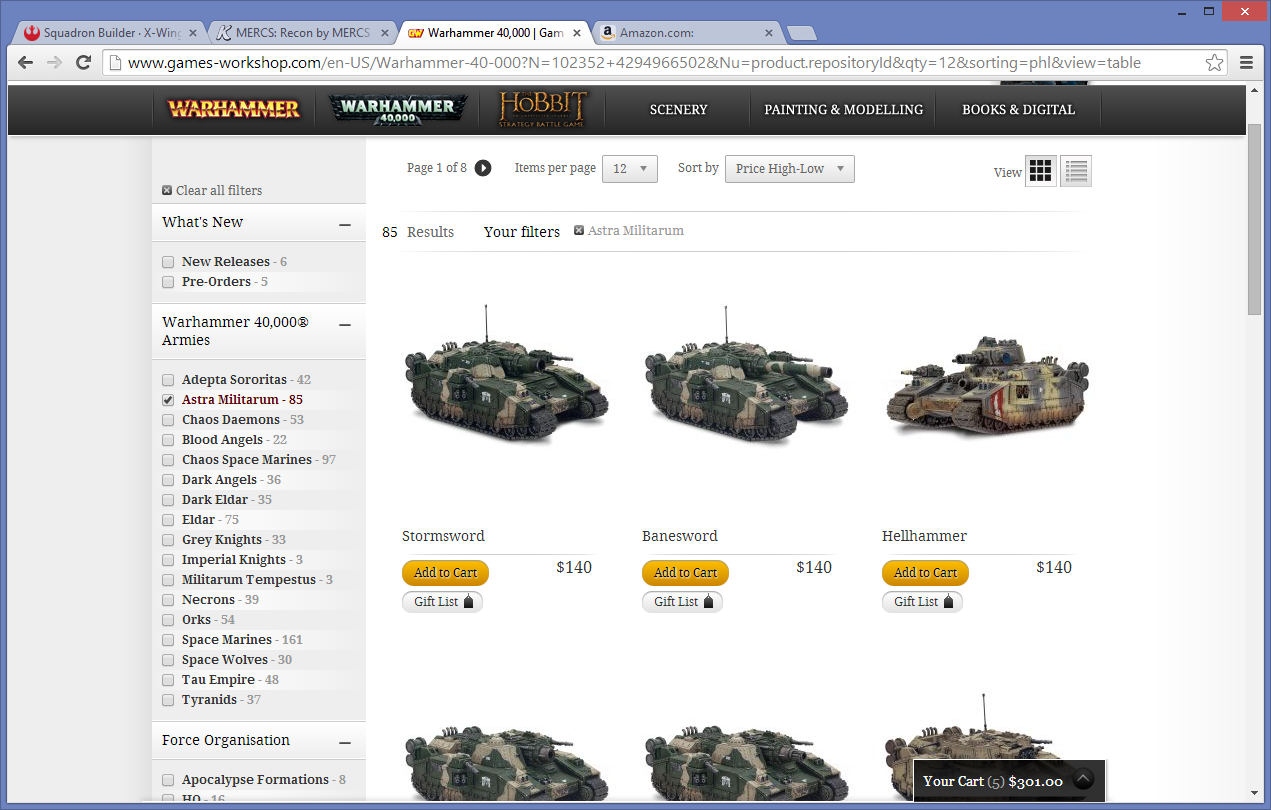
Task: Open the Chrome menu hamburger icon
Action: click(x=1246, y=62)
